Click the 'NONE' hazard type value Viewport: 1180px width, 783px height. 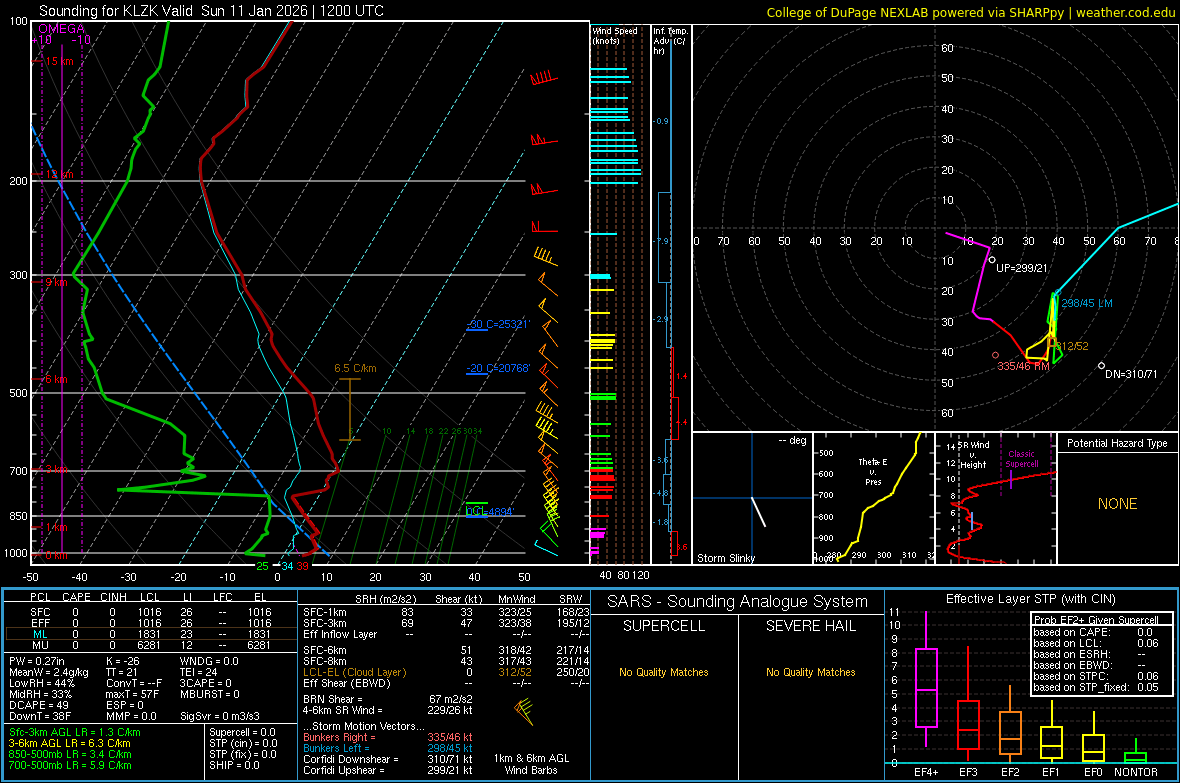[x=1118, y=504]
